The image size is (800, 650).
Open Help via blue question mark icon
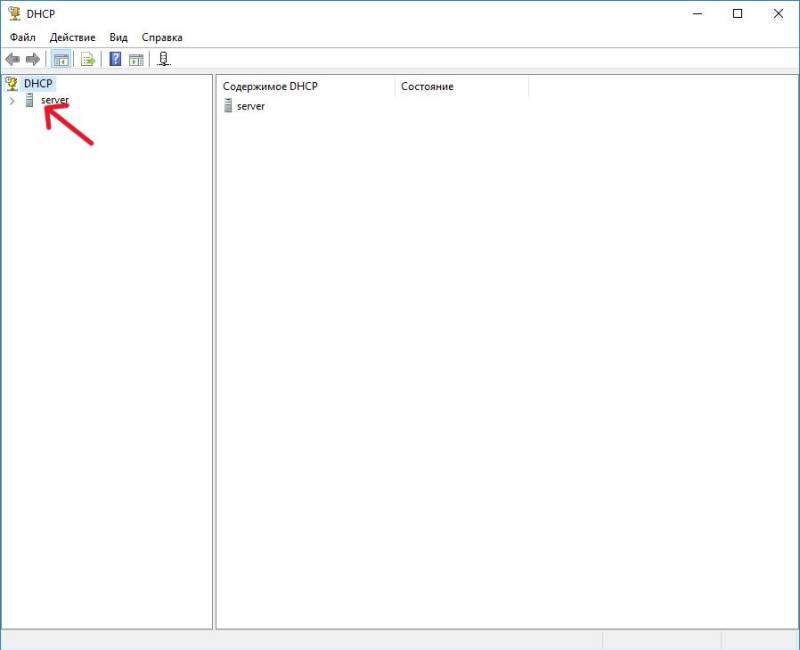point(115,59)
